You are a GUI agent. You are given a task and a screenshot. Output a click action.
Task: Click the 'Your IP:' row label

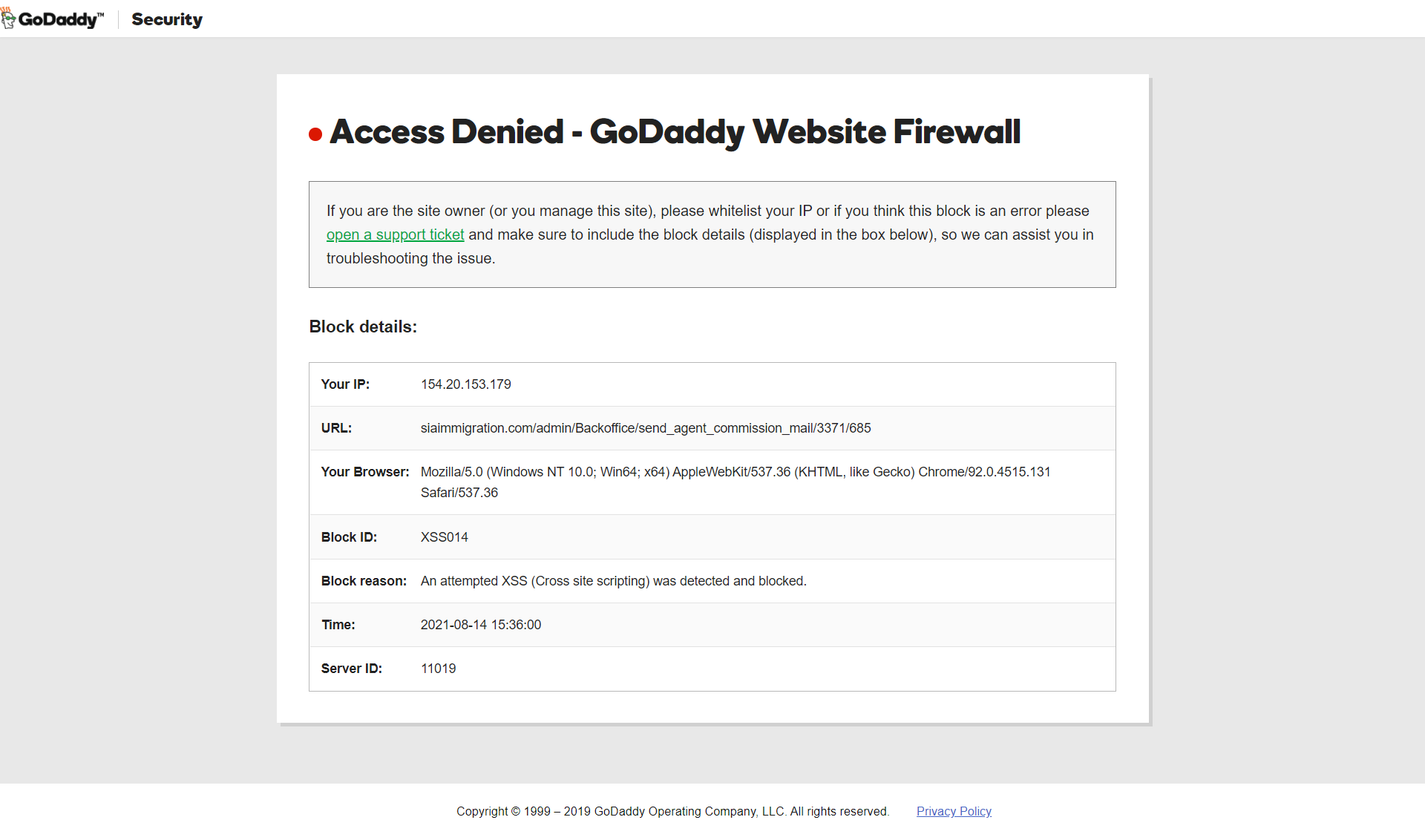coord(345,384)
